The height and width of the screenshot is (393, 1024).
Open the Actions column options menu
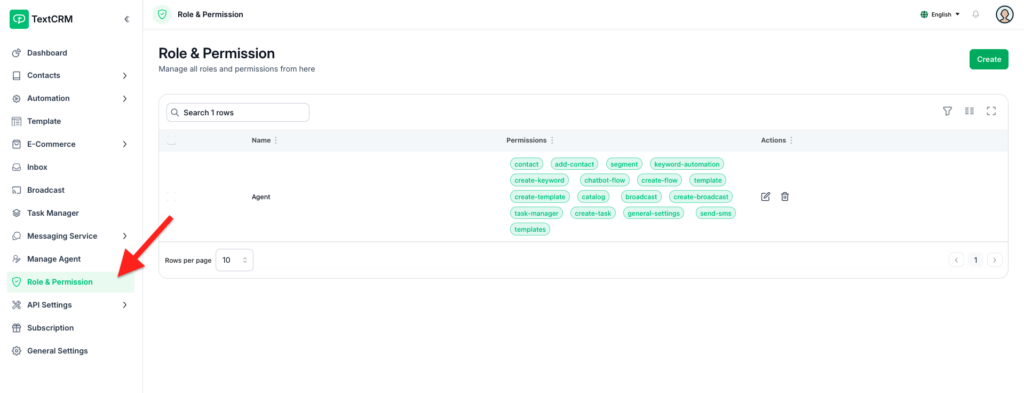(792, 140)
